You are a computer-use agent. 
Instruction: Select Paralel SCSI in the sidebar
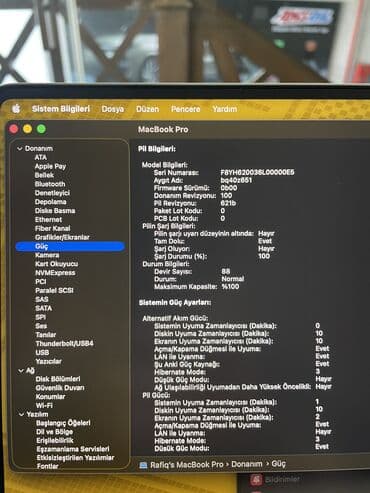coord(54,290)
